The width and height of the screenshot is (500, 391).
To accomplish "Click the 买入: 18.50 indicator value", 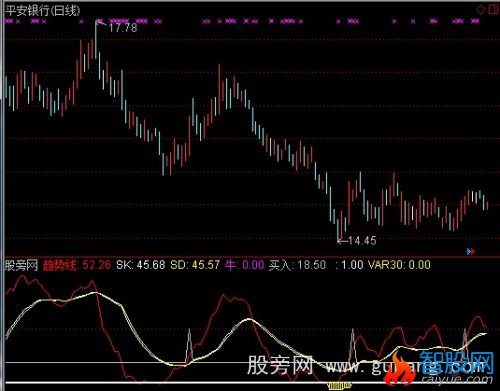I will (x=297, y=265).
